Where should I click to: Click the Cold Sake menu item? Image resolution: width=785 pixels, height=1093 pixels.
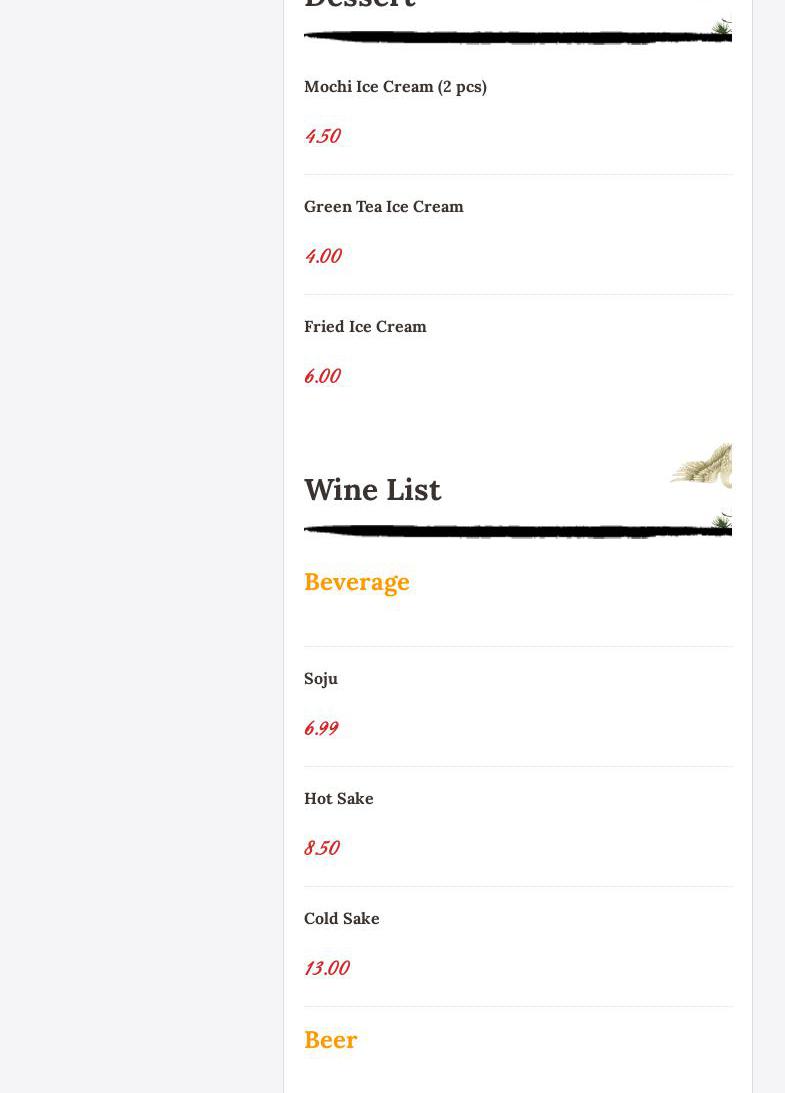click(341, 919)
